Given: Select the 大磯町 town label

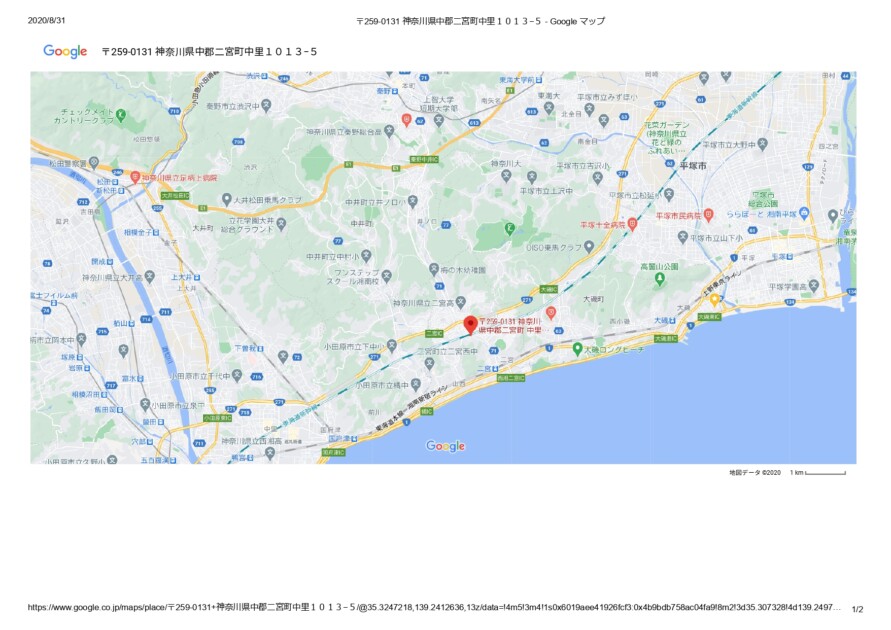Looking at the screenshot, I should tap(594, 299).
